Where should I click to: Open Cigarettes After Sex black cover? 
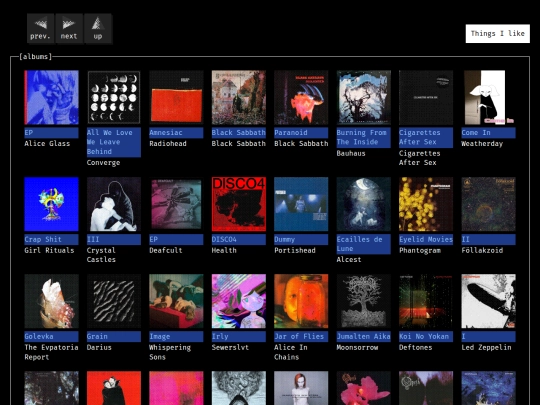click(426, 97)
